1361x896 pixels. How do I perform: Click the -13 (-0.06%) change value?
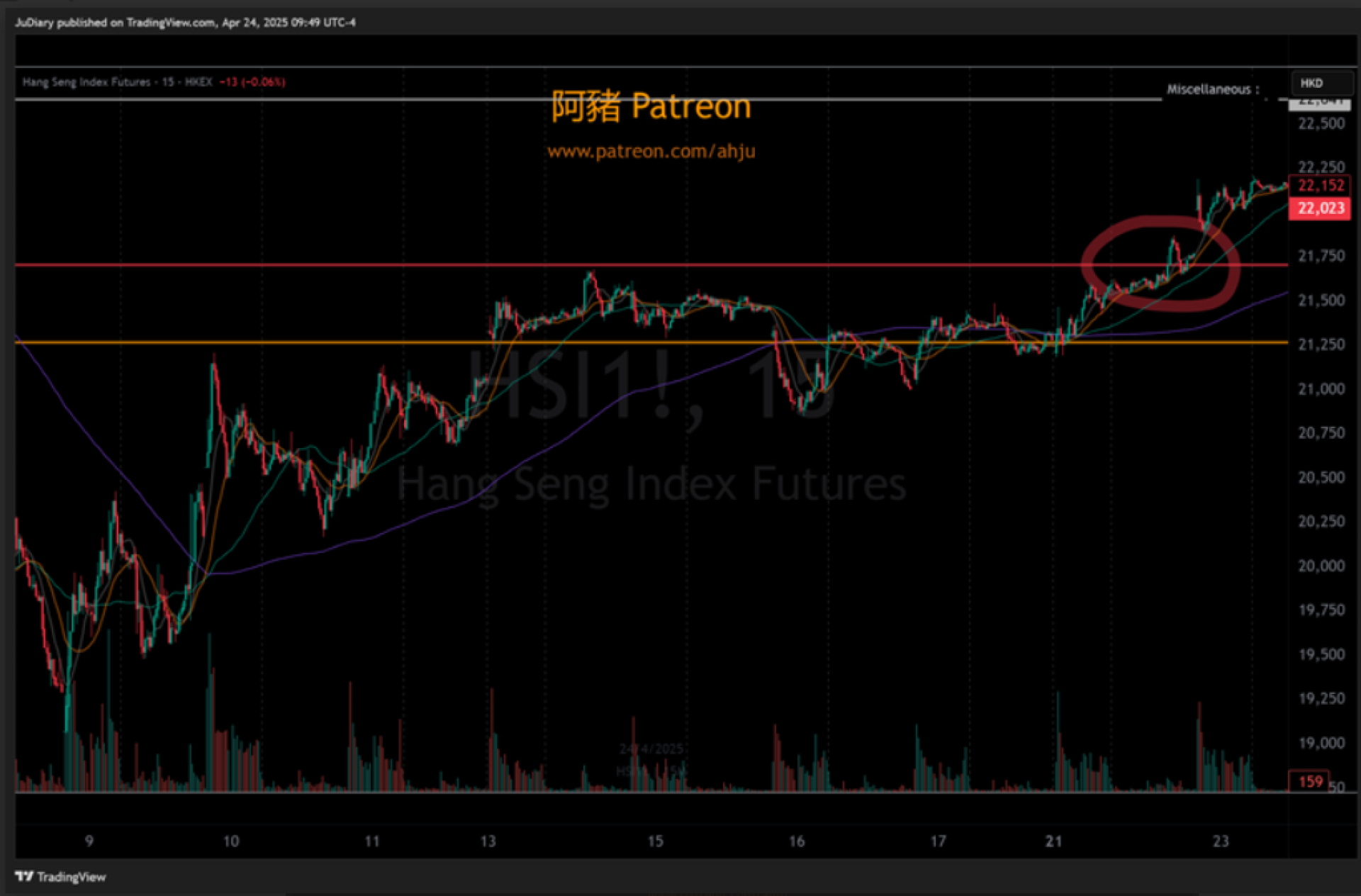[x=252, y=82]
